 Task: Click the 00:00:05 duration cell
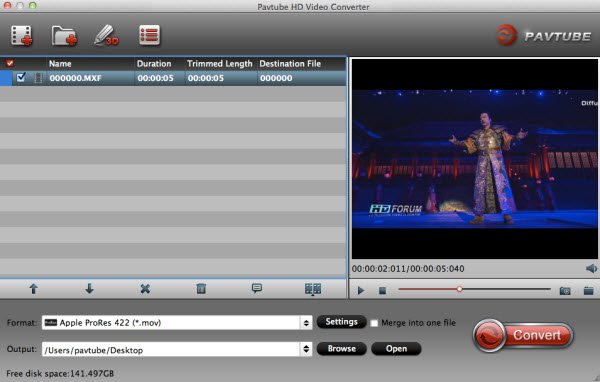pos(155,78)
